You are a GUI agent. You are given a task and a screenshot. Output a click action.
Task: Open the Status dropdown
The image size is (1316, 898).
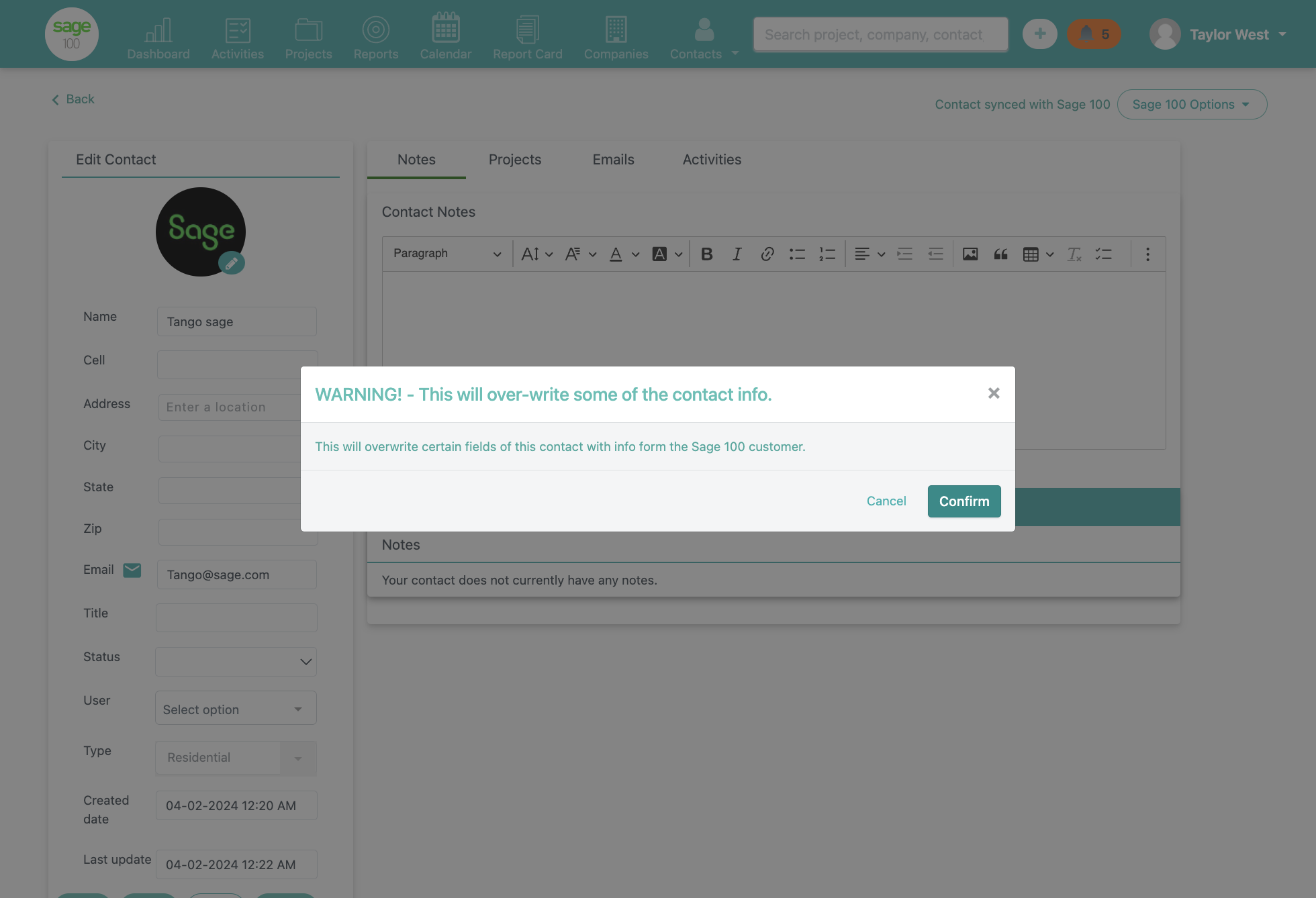click(236, 662)
